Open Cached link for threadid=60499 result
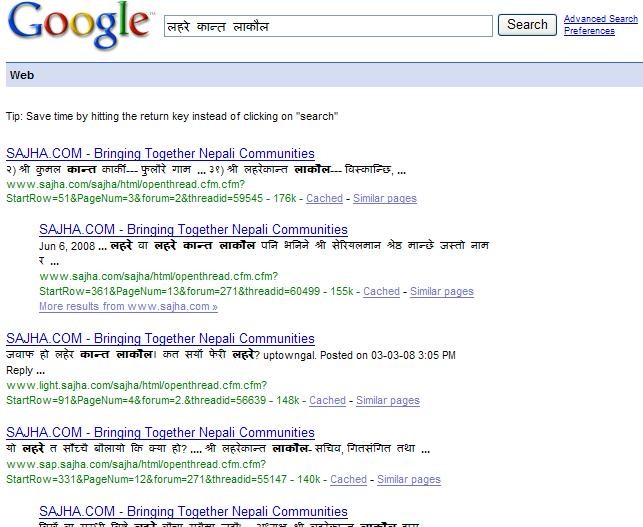Image resolution: width=643 pixels, height=527 pixels. click(381, 291)
